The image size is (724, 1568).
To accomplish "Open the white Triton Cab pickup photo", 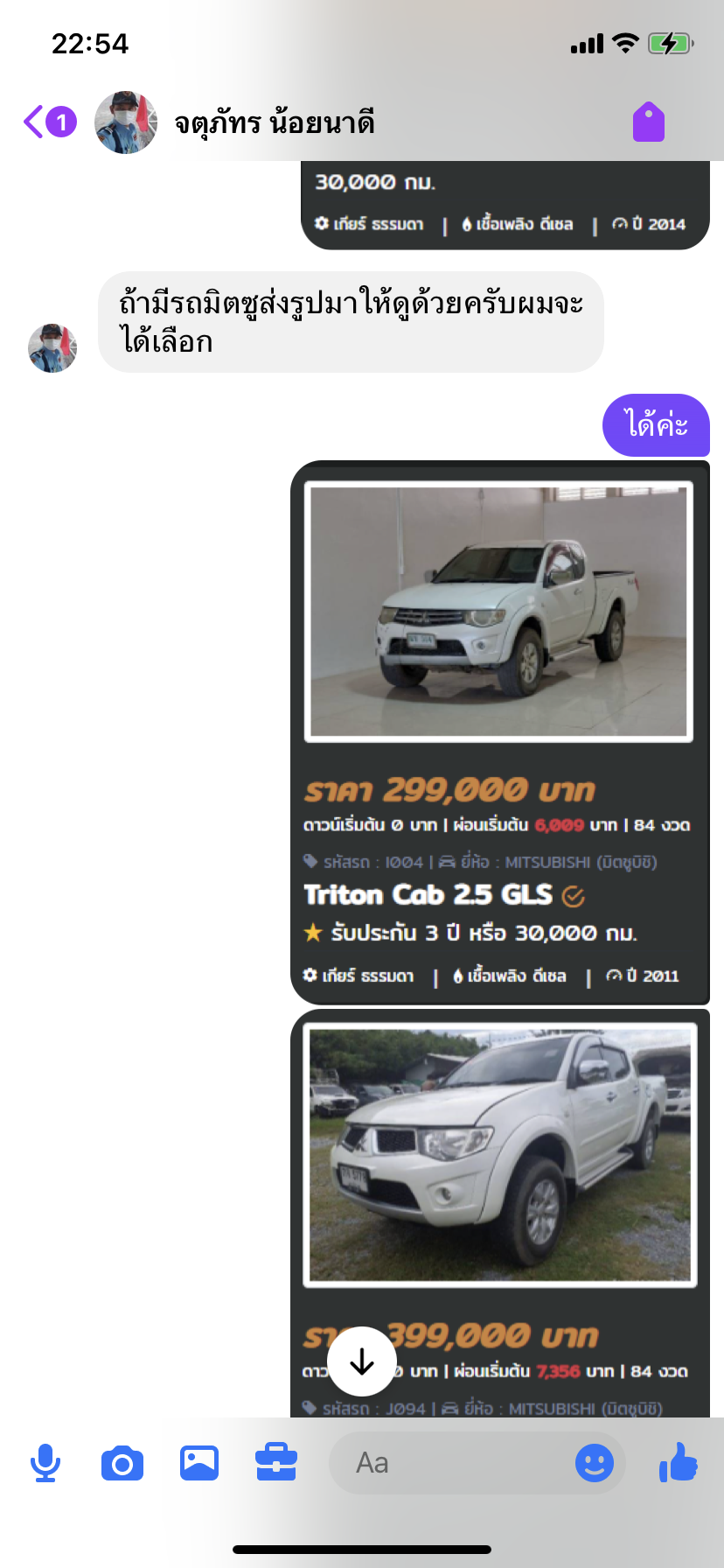I will tap(498, 612).
